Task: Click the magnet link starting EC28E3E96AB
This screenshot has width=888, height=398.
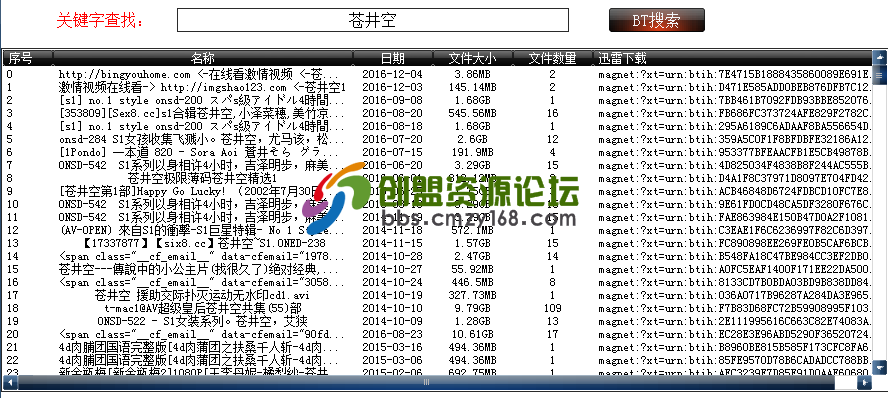Action: click(x=734, y=335)
